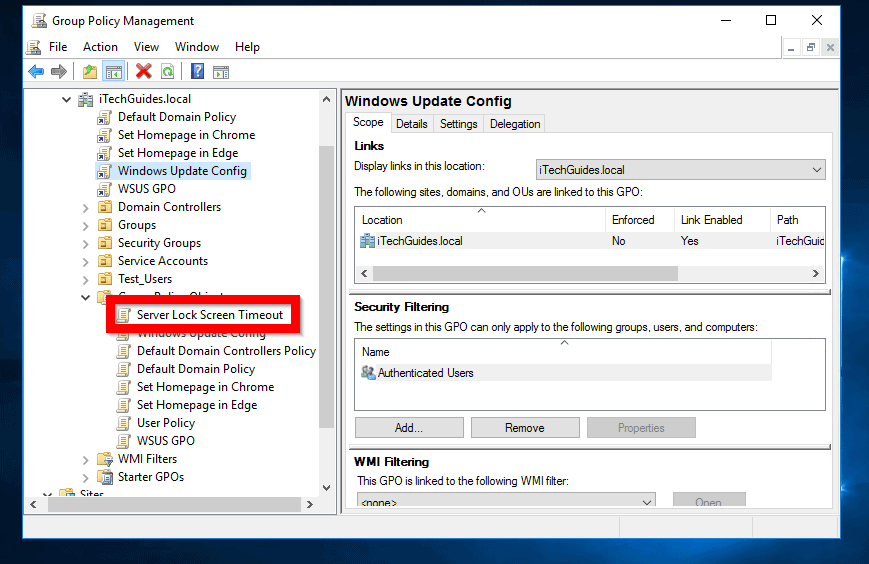Expand the Security Groups OU node
The width and height of the screenshot is (869, 564).
coord(85,244)
